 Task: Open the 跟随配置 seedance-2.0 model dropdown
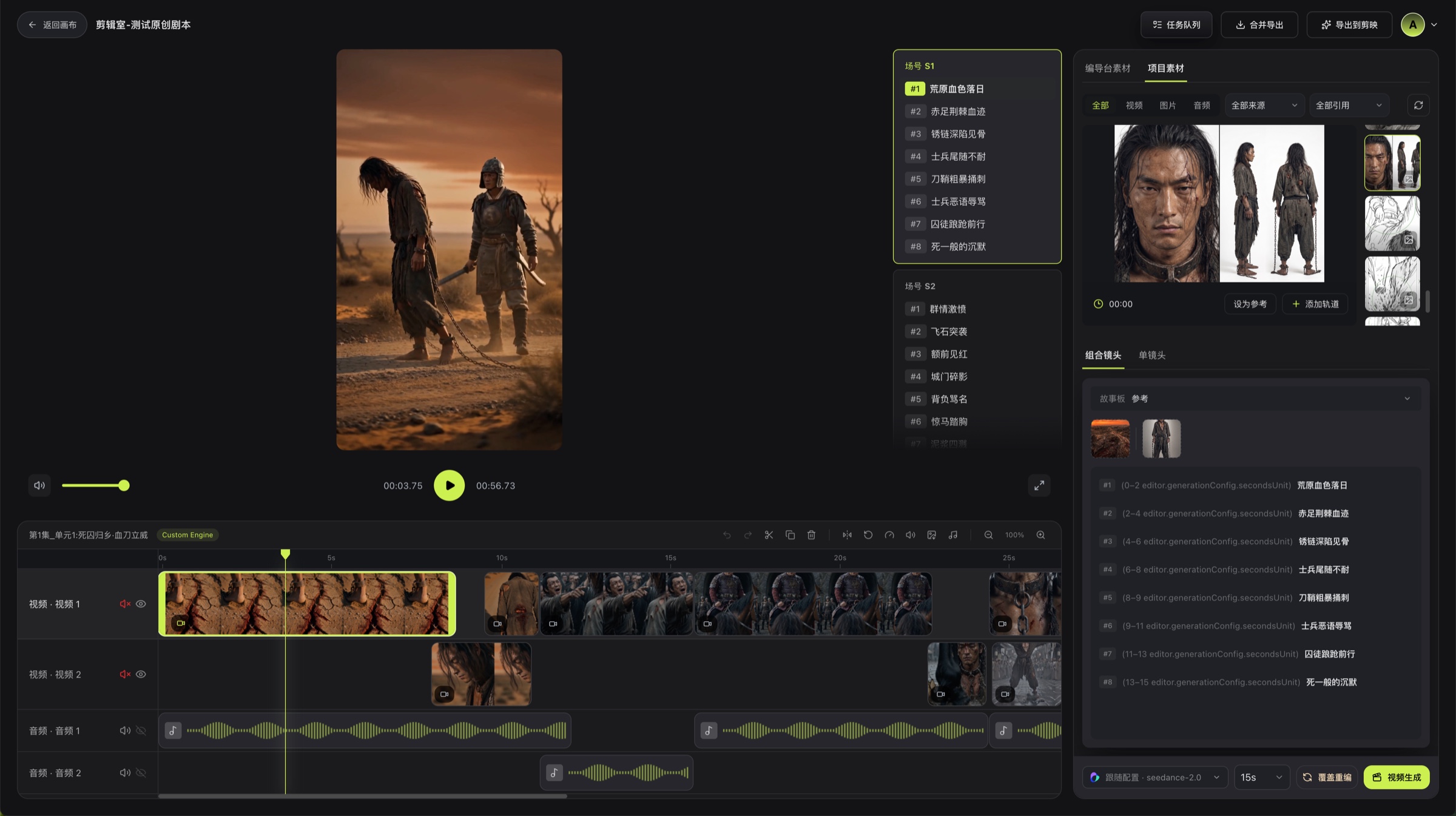pyautogui.click(x=1155, y=778)
